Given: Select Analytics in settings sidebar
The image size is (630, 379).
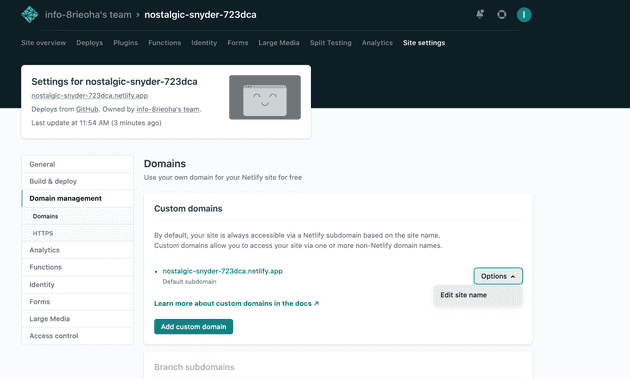Looking at the screenshot, I should tap(77, 250).
